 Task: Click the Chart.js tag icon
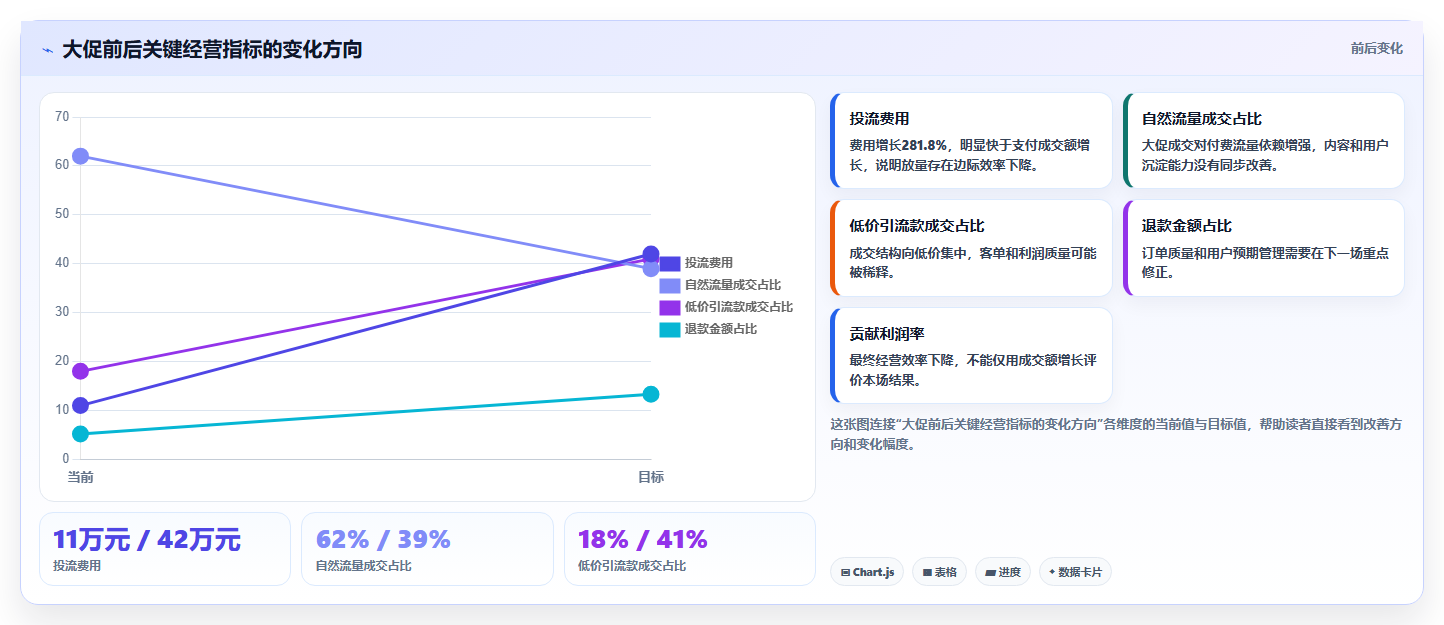pos(846,573)
